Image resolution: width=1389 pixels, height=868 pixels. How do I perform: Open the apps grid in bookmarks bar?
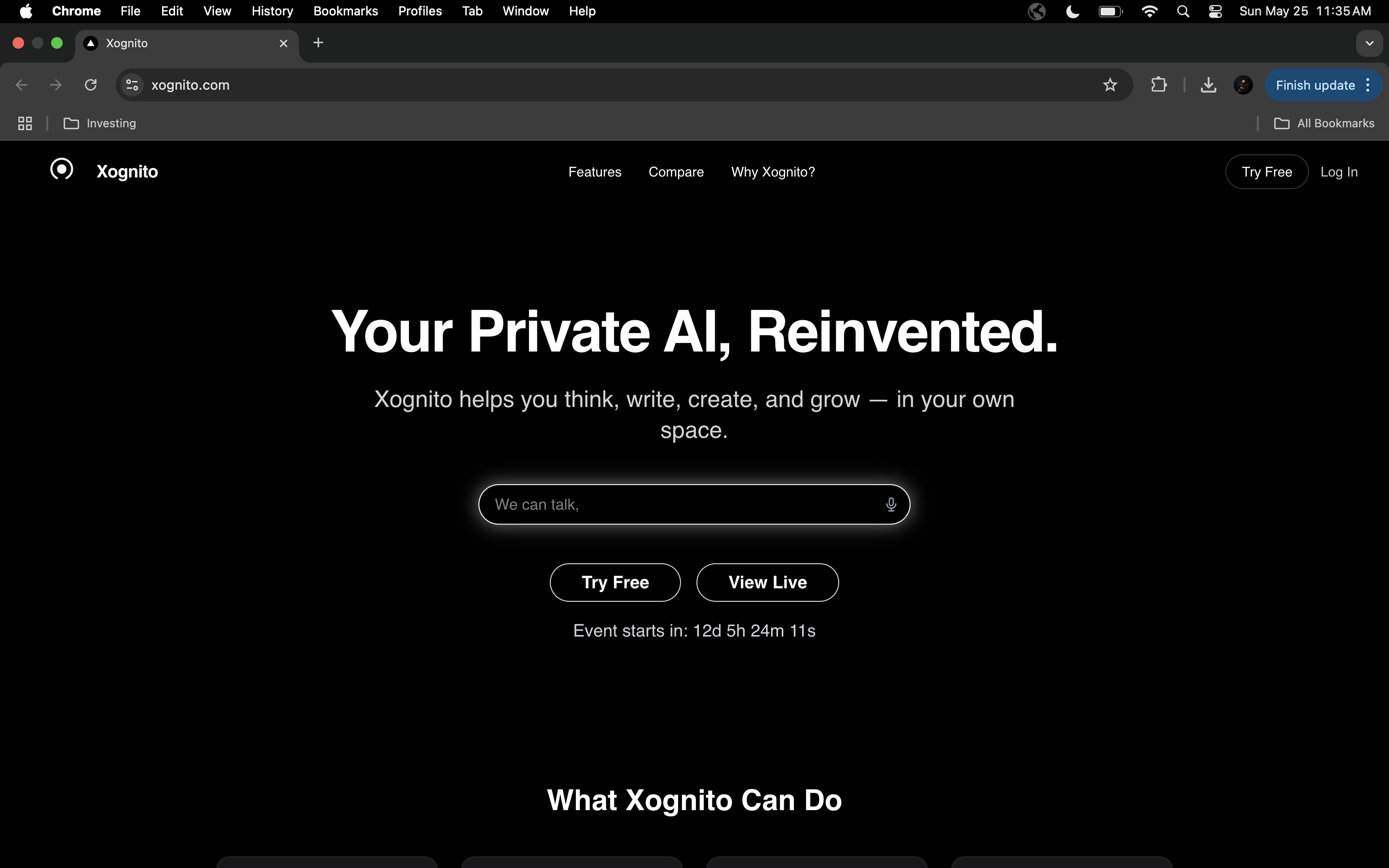(x=25, y=123)
